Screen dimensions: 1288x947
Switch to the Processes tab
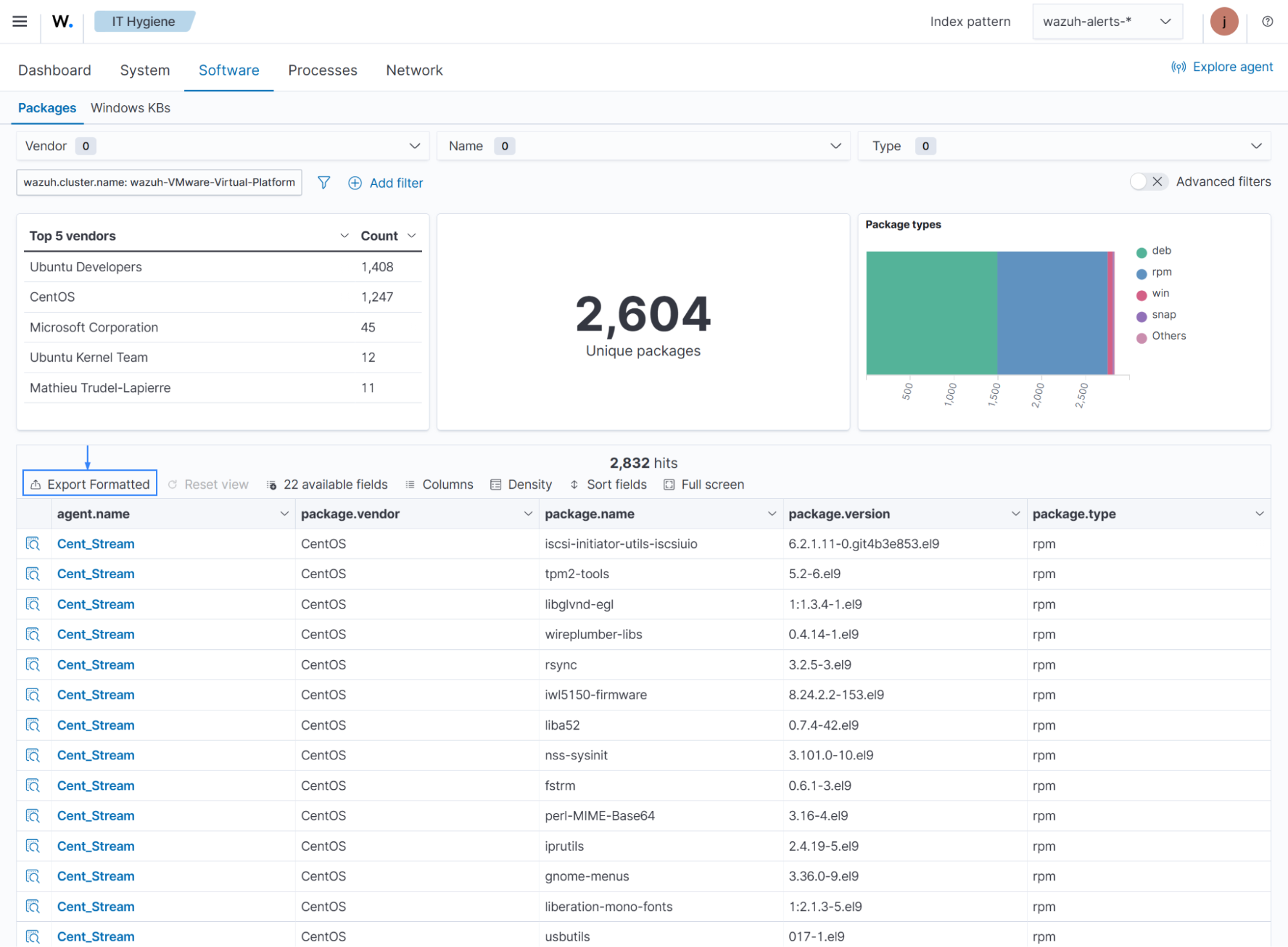[x=322, y=70]
